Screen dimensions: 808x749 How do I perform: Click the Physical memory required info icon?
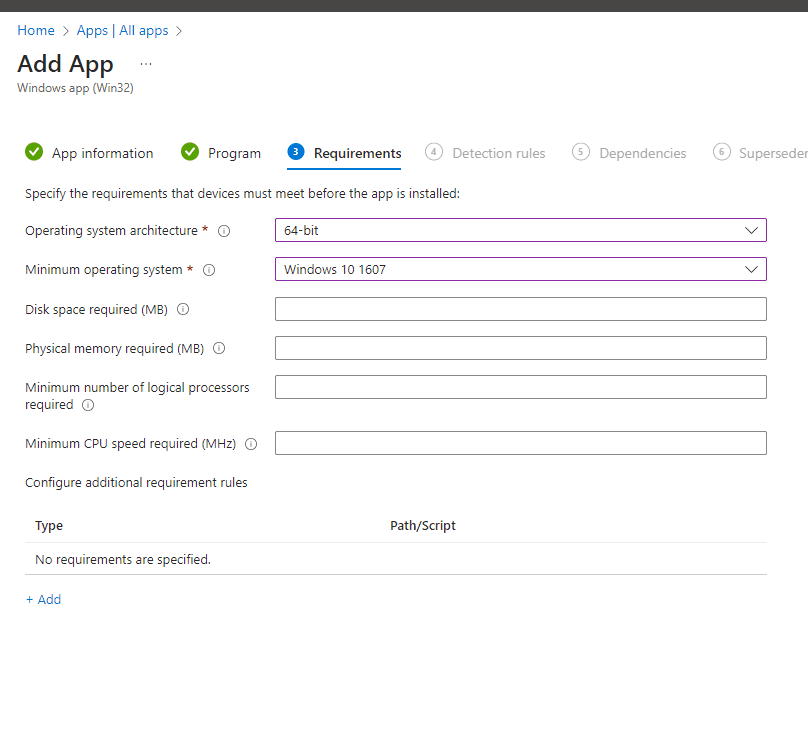coord(218,348)
